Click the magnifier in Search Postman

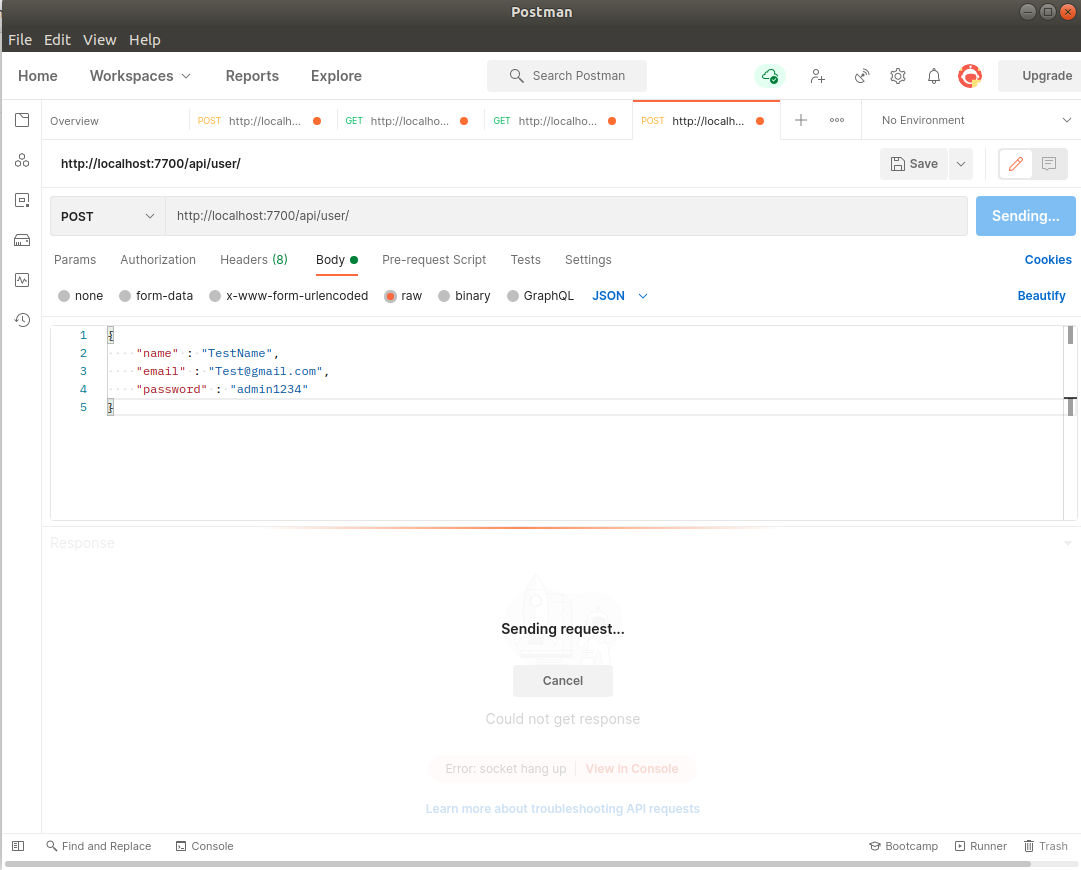click(516, 76)
